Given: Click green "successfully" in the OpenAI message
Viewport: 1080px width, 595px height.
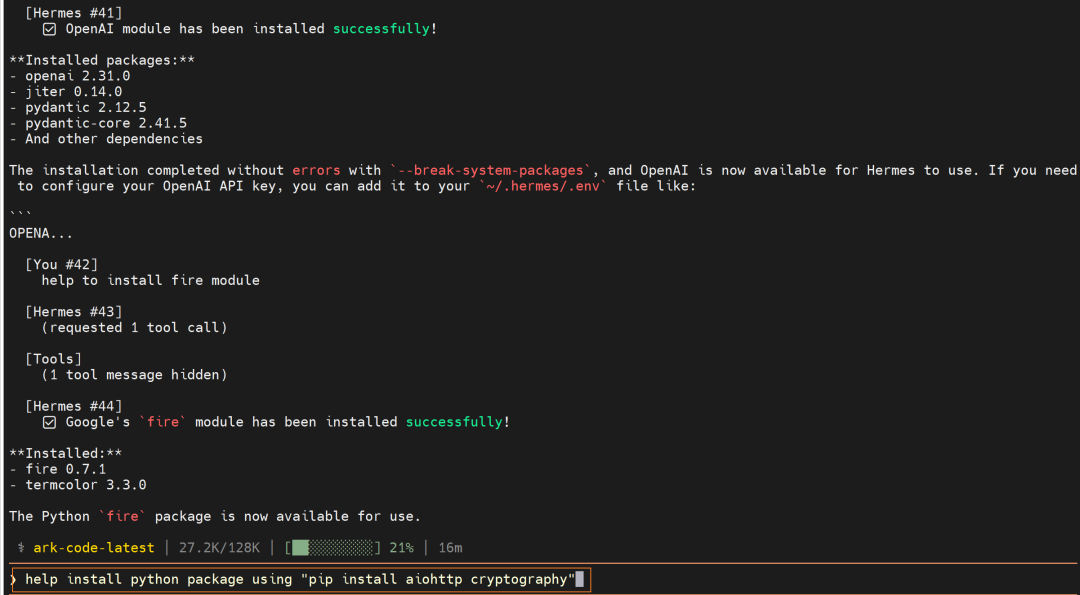Looking at the screenshot, I should click(382, 29).
